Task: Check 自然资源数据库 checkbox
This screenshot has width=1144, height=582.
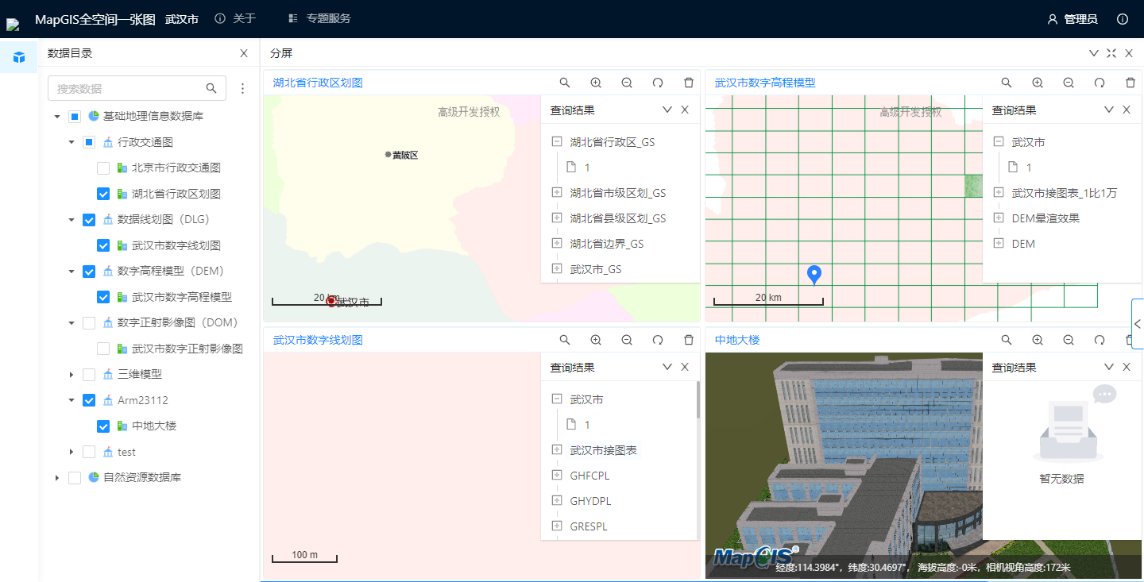Action: 74,478
